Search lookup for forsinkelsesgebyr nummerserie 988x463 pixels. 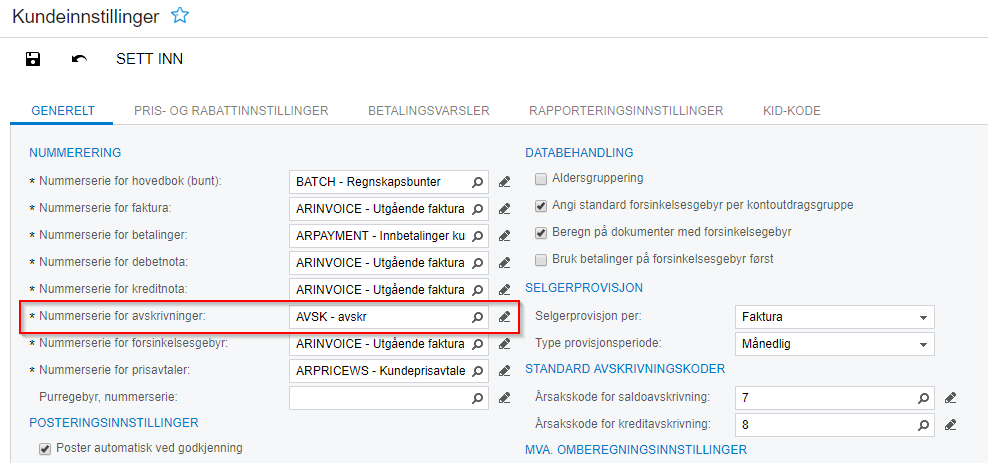[x=478, y=344]
